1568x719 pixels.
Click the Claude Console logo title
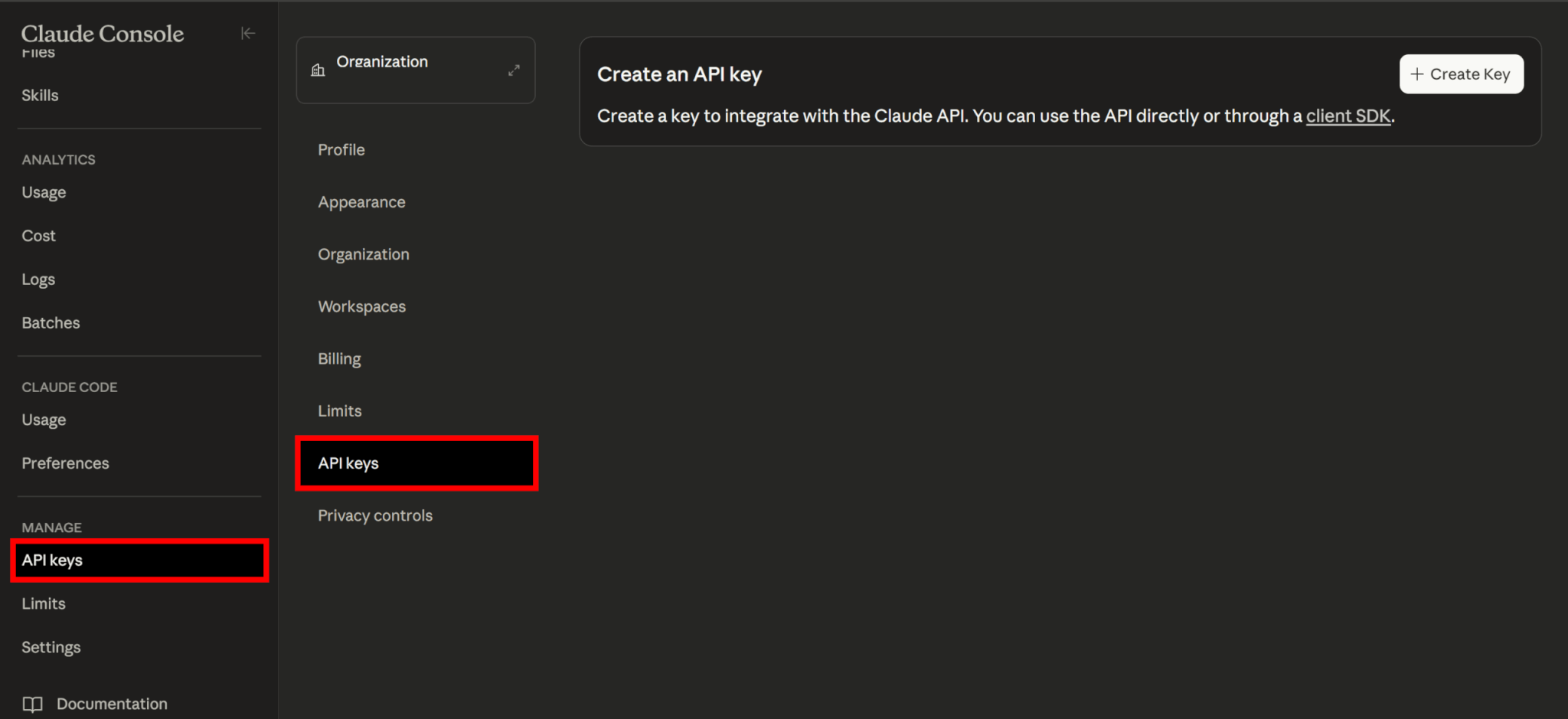point(103,34)
